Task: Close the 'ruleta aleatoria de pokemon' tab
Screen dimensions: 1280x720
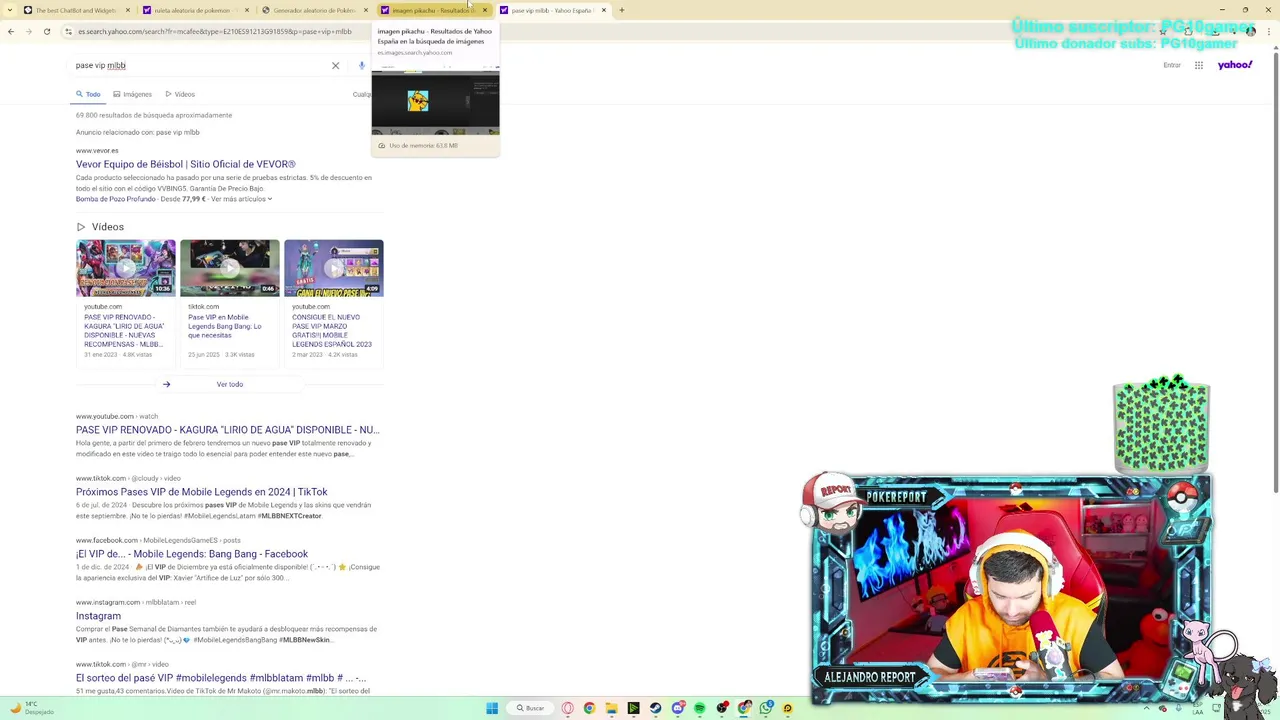Action: [247, 10]
